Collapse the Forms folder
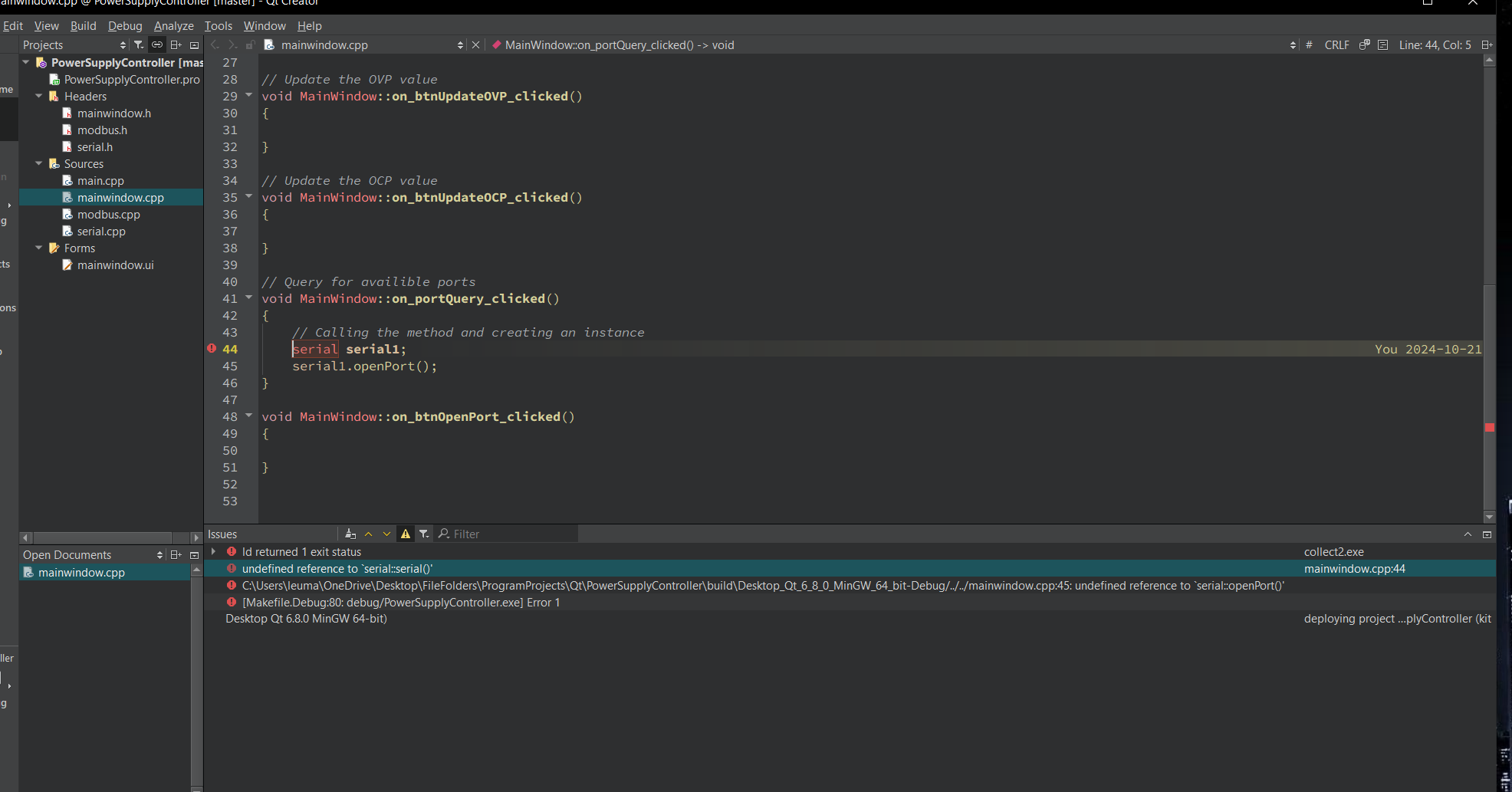This screenshot has height=792, width=1512. [39, 248]
